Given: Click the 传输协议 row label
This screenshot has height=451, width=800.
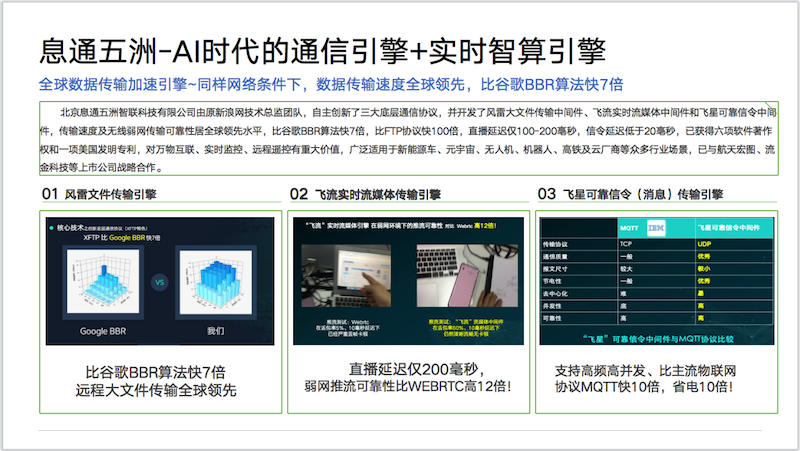Looking at the screenshot, I should 555,244.
